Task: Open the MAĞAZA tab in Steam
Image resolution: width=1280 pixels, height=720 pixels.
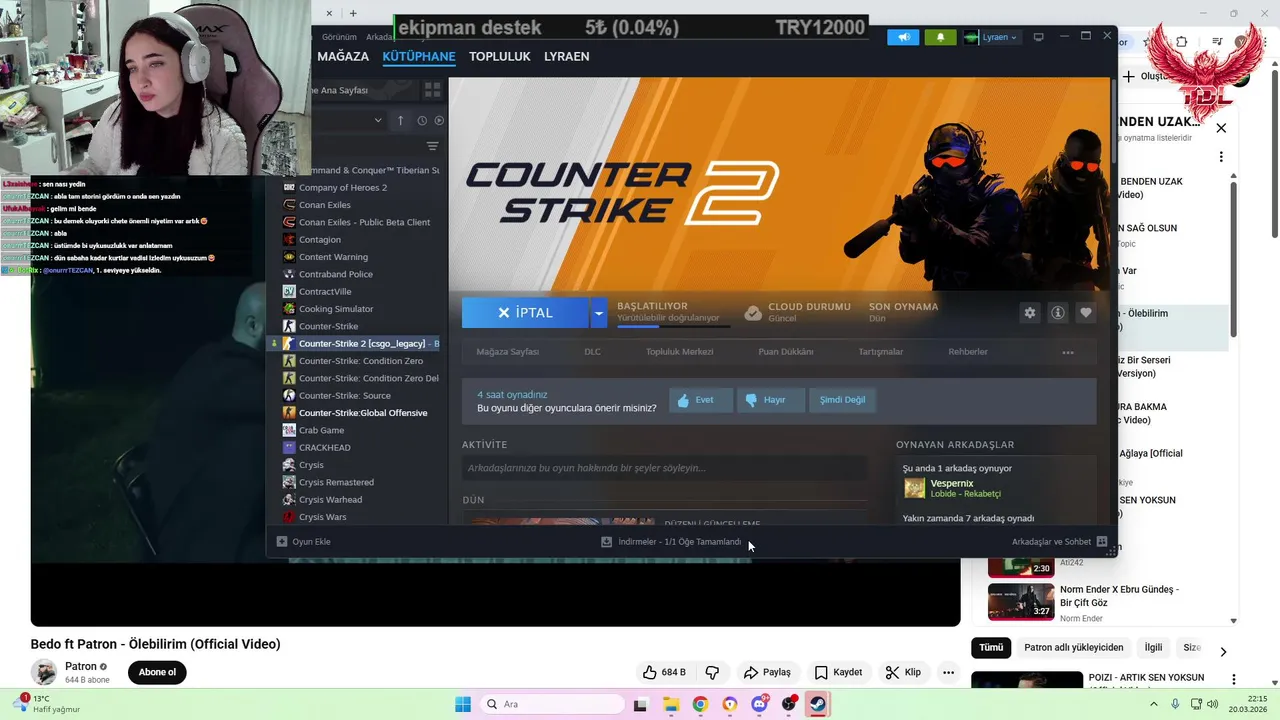Action: [x=343, y=56]
